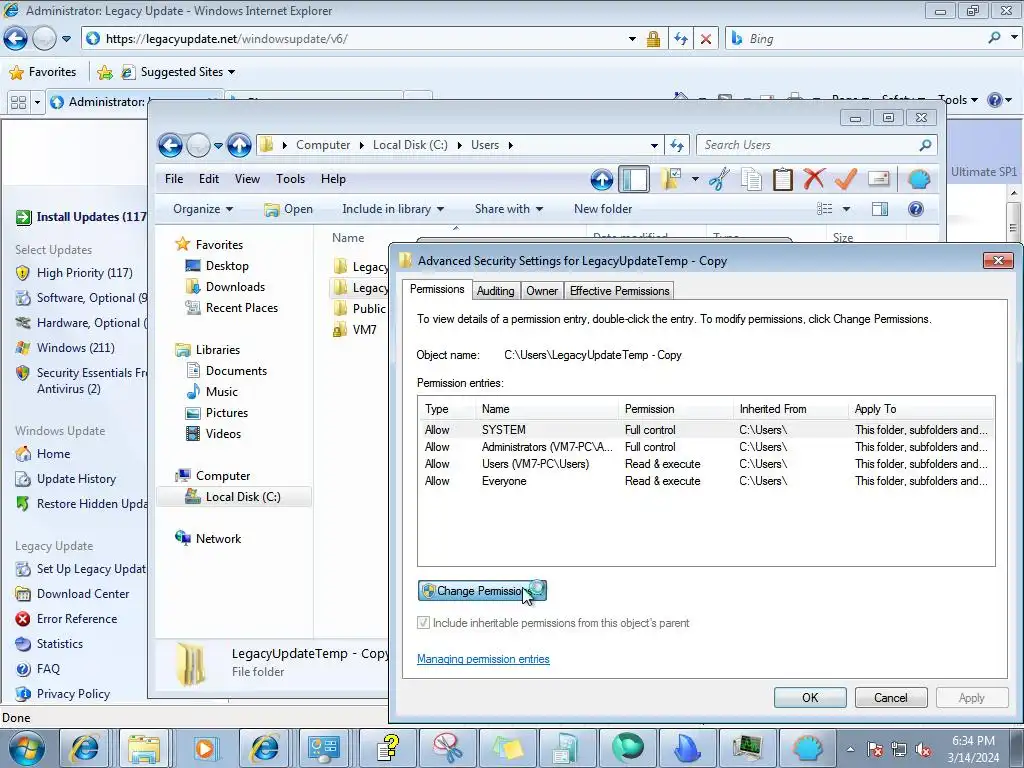The image size is (1024, 768).
Task: Click the Change Permissions button
Action: click(482, 591)
